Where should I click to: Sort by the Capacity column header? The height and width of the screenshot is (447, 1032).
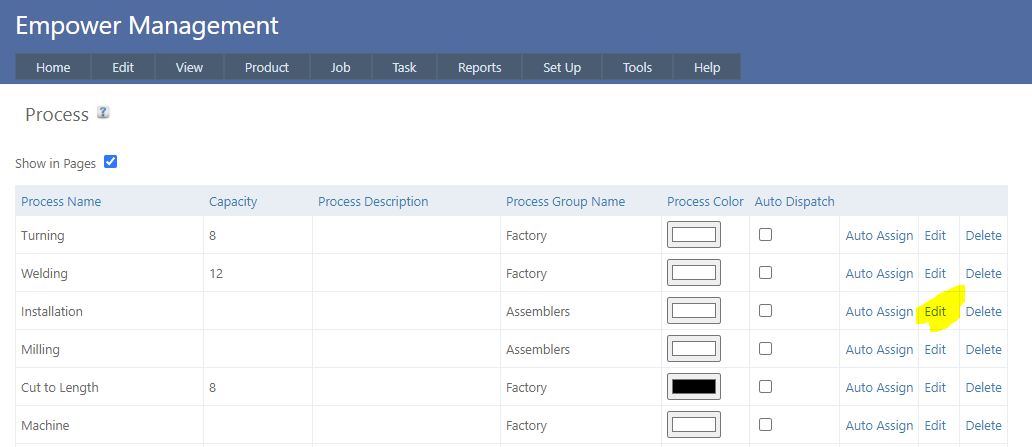(233, 201)
